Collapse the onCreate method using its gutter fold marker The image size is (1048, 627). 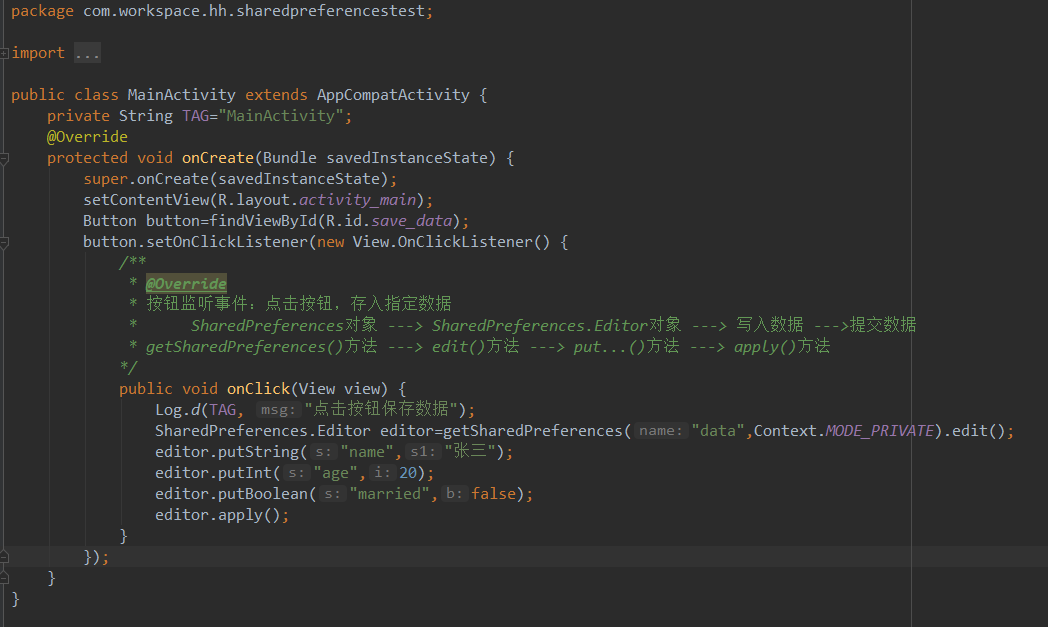click(4, 158)
